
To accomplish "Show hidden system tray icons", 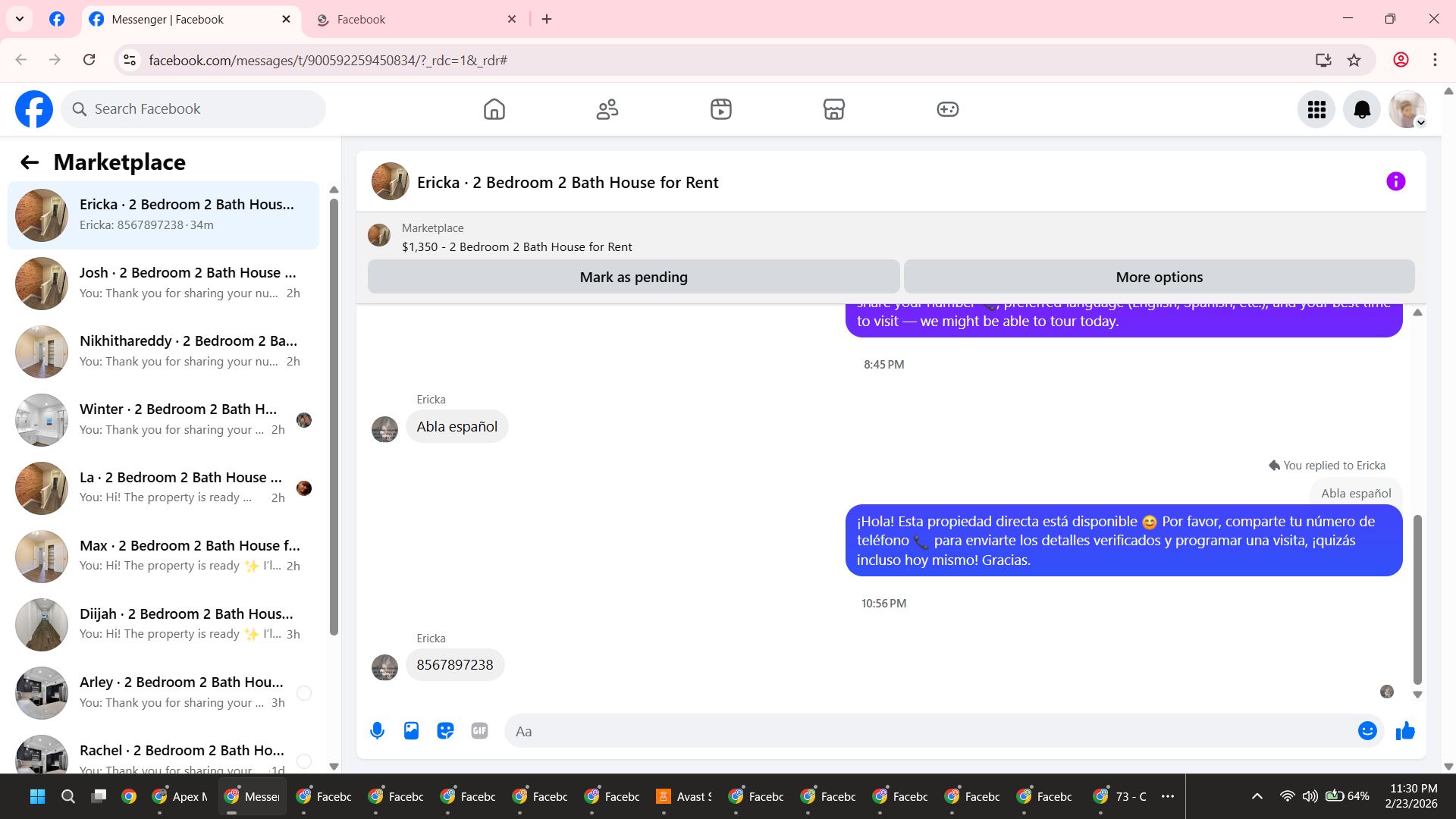I will tap(1257, 796).
